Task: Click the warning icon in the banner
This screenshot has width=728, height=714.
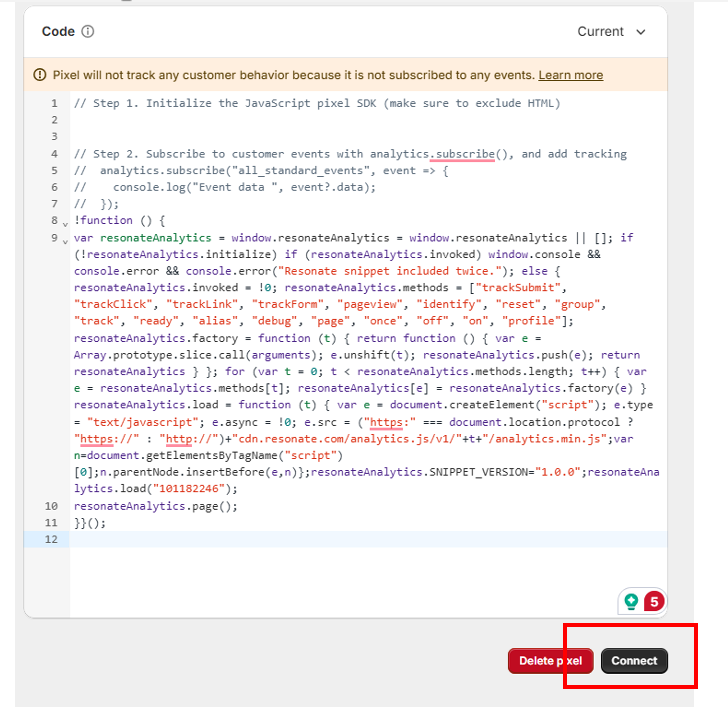Action: (x=40, y=75)
